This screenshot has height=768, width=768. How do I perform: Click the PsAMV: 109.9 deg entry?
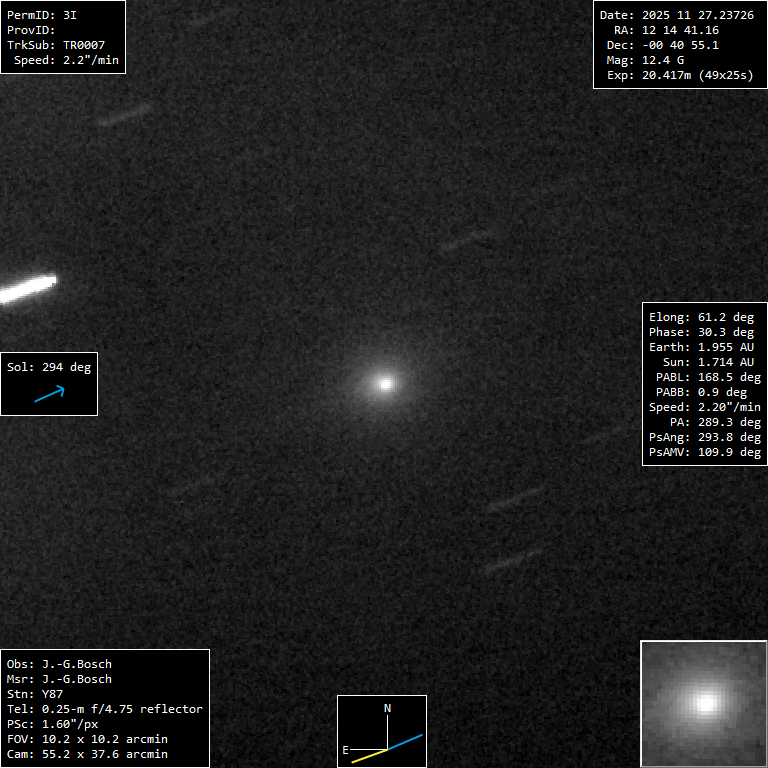[704, 452]
